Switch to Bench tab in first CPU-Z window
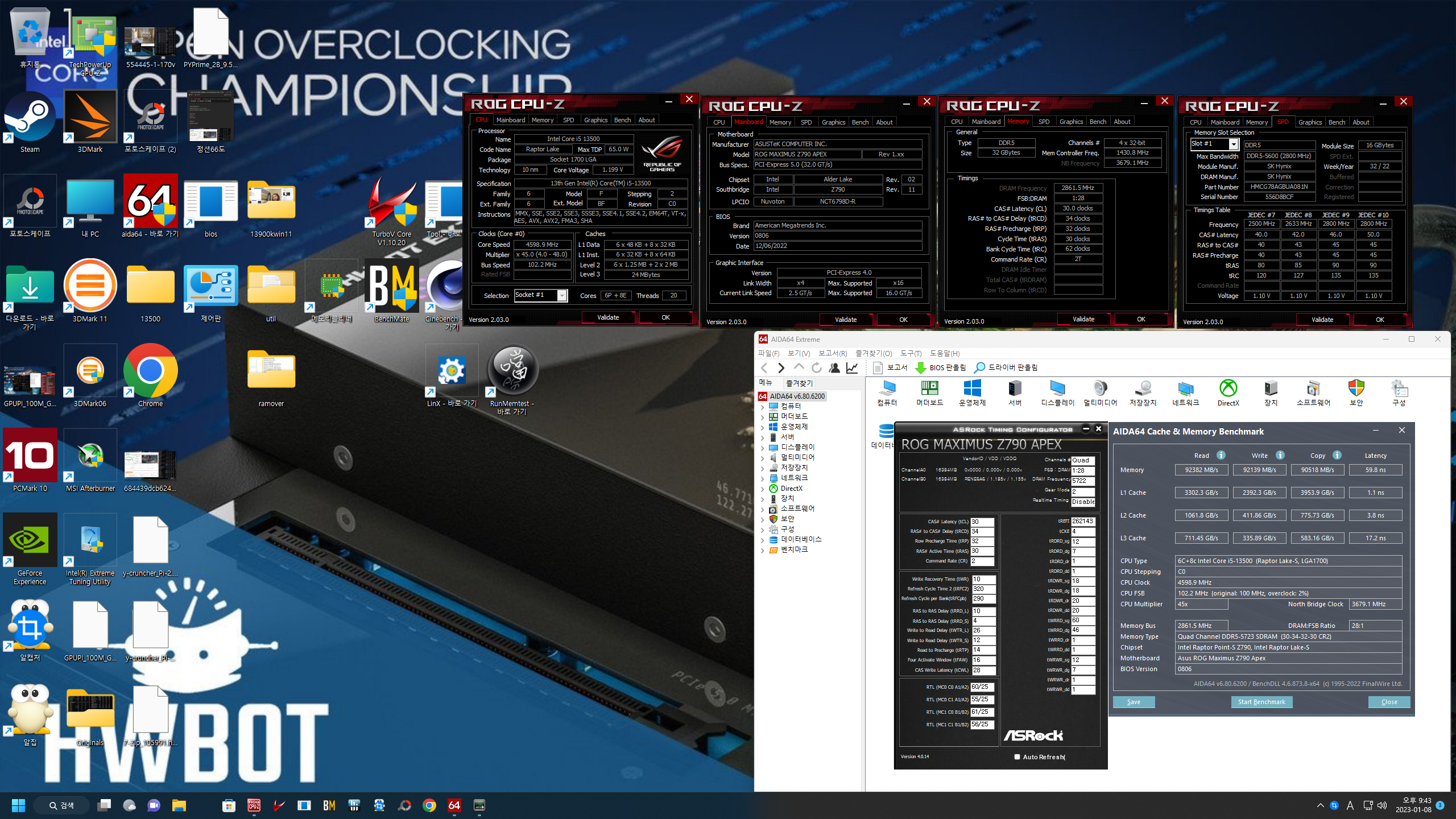 coord(622,120)
